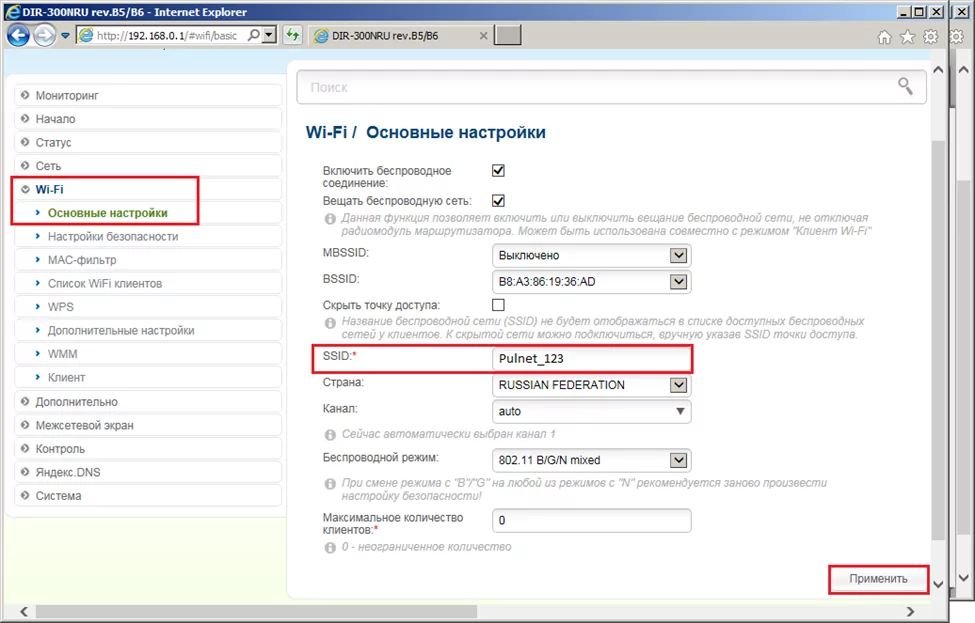Click the Применить button
975x623 pixels.
878,579
